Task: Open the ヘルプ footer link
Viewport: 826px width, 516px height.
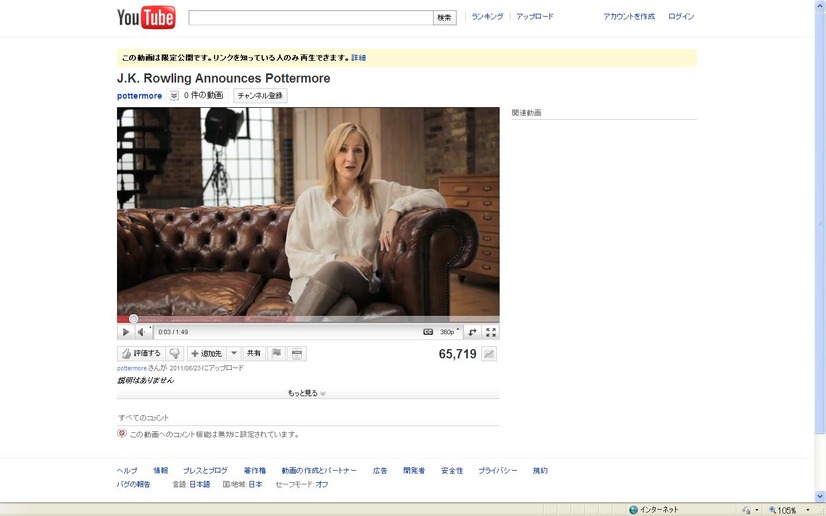Action: point(127,470)
